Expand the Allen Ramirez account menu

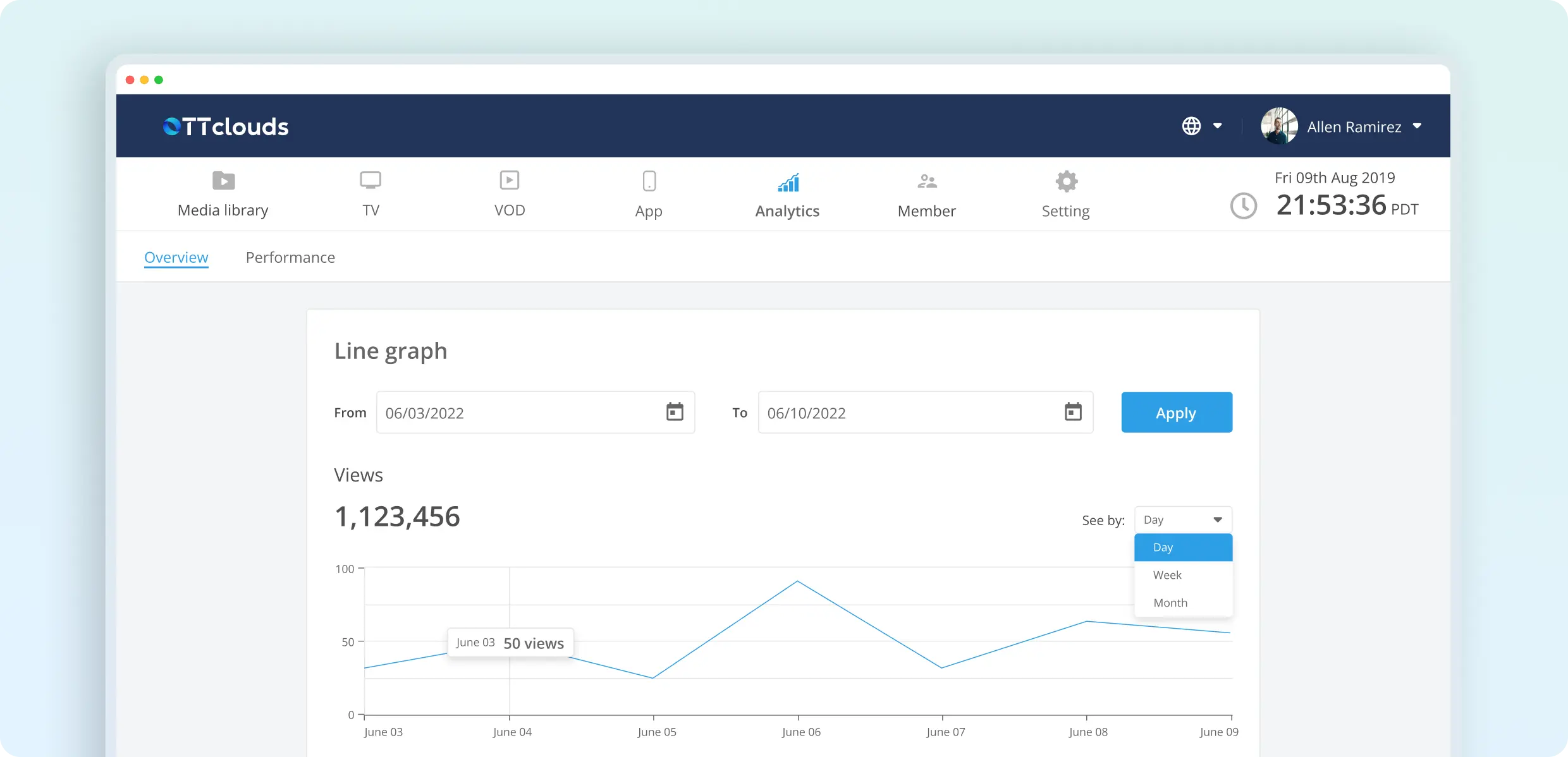click(x=1417, y=126)
